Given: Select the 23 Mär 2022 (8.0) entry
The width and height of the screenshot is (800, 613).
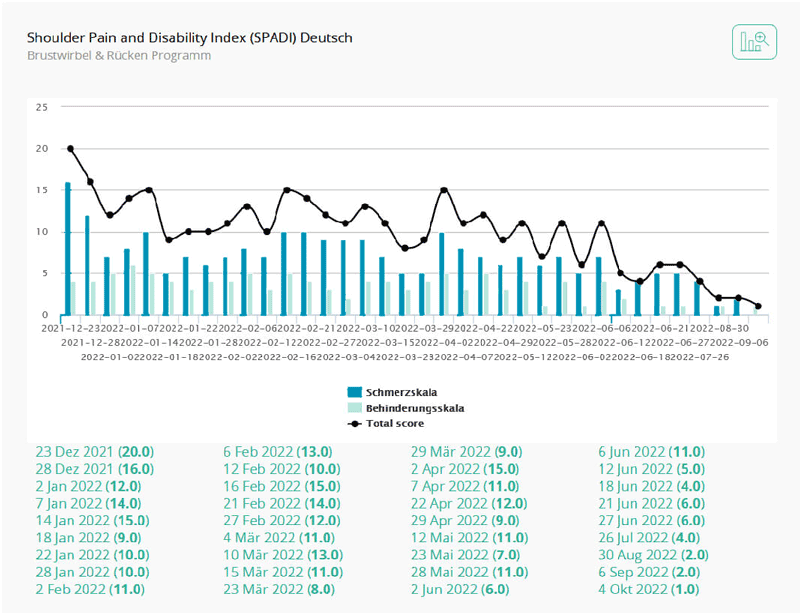Looking at the screenshot, I should pyautogui.click(x=279, y=590).
